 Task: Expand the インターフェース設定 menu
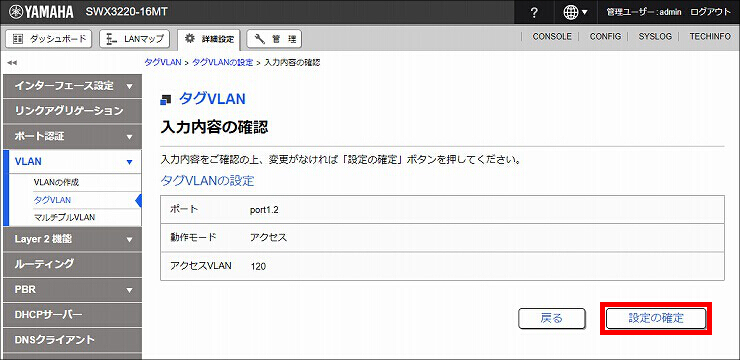(x=72, y=86)
